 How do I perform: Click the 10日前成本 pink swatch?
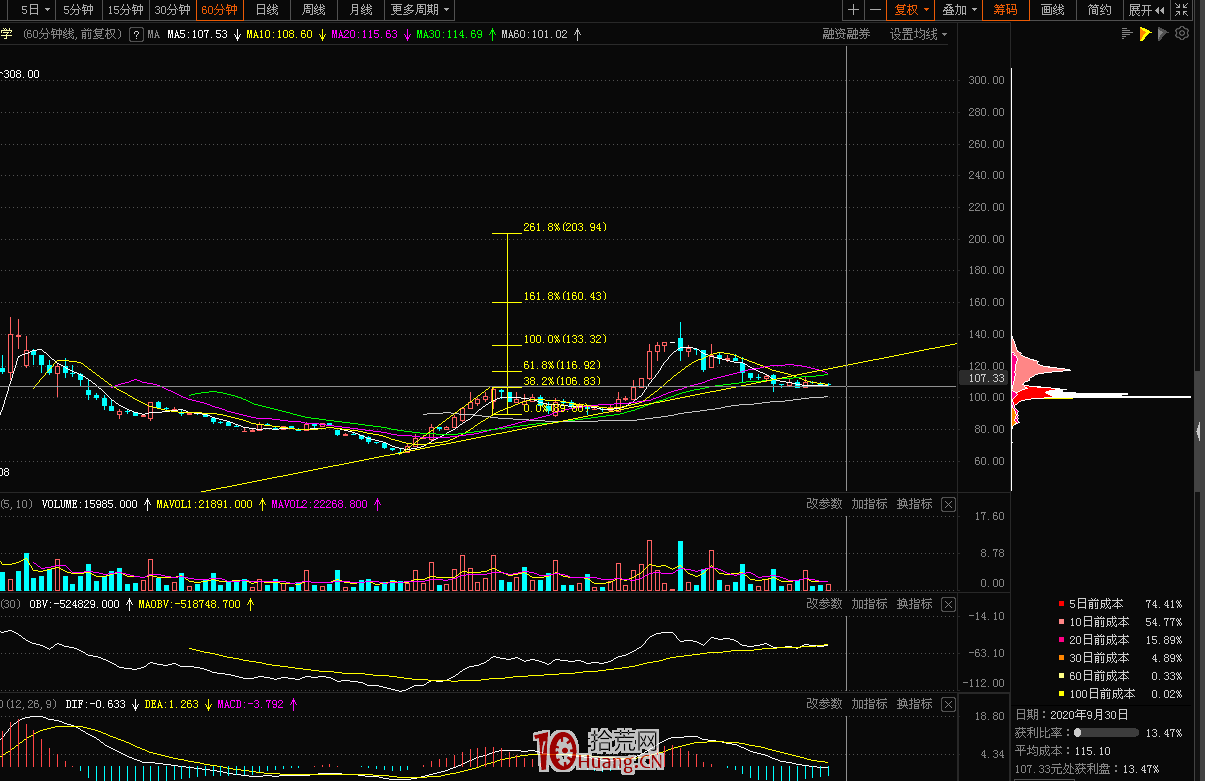coord(1061,622)
